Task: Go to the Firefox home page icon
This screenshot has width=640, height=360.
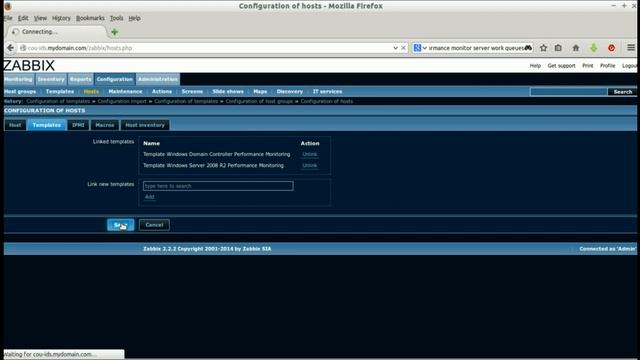Action: 576,48
